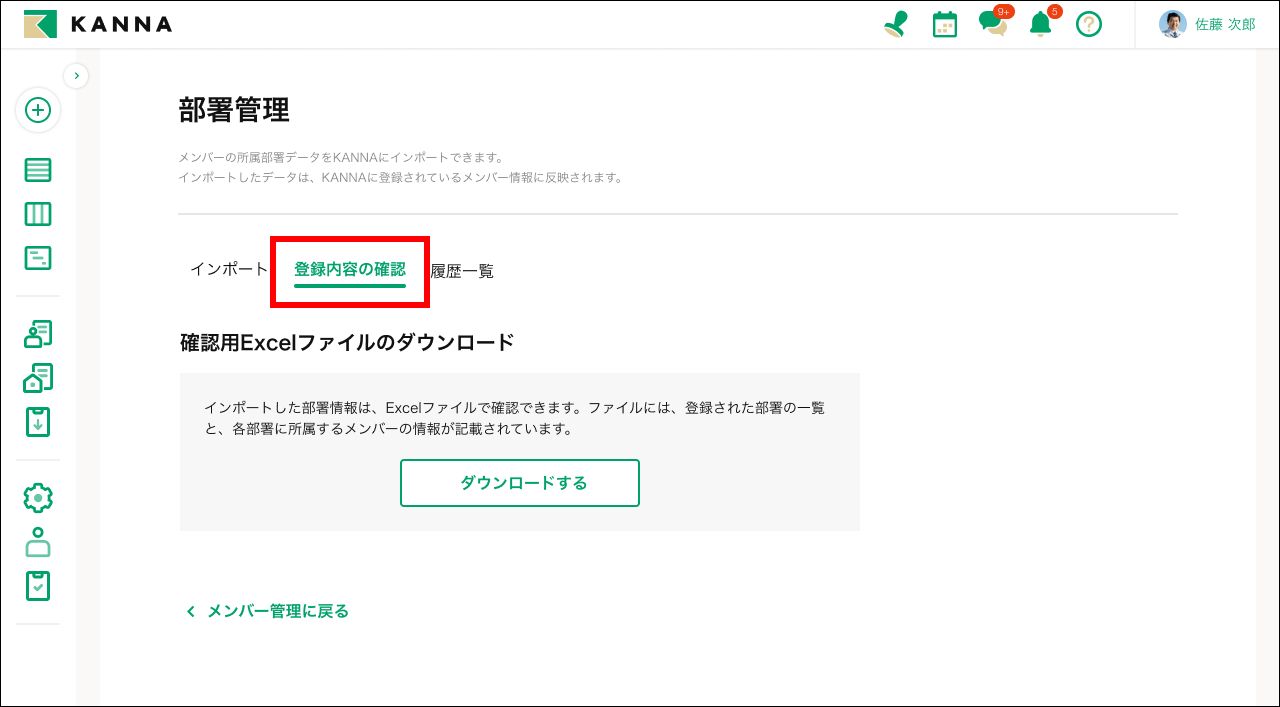Open the notifications bell showing 5 alerts

coord(1040,24)
